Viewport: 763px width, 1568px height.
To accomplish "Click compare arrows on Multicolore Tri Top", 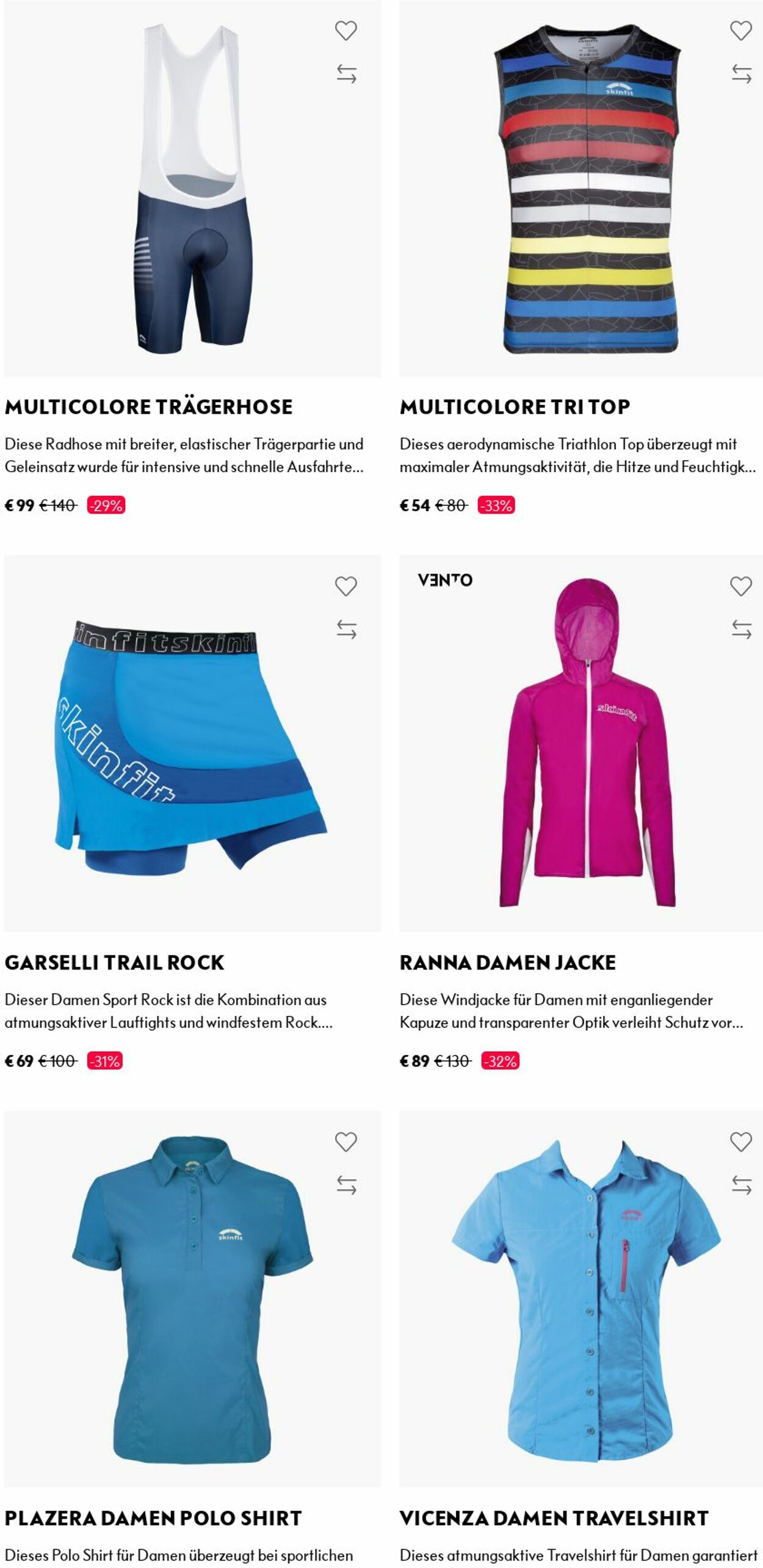I will click(x=741, y=74).
